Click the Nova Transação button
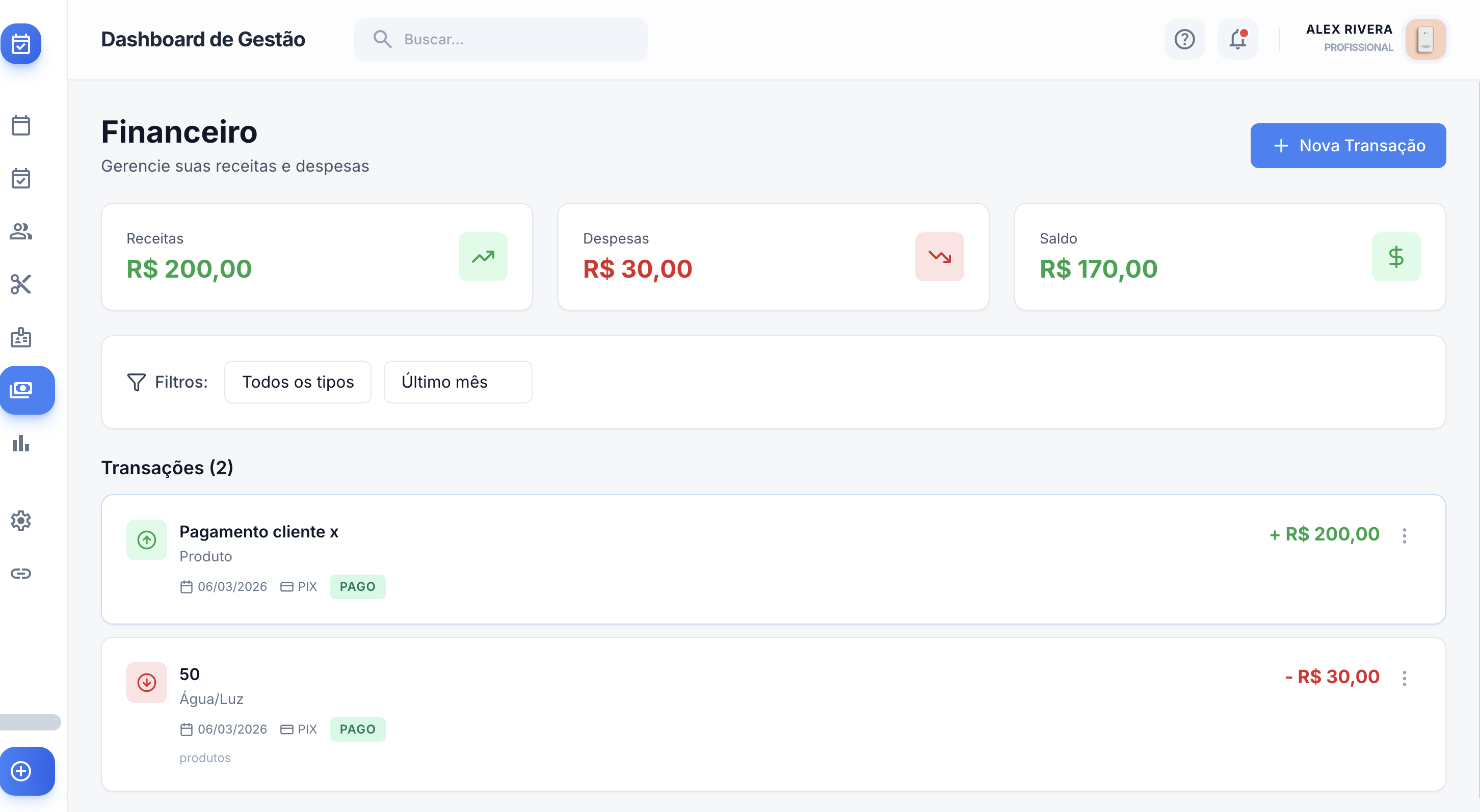1480x812 pixels. pyautogui.click(x=1348, y=145)
